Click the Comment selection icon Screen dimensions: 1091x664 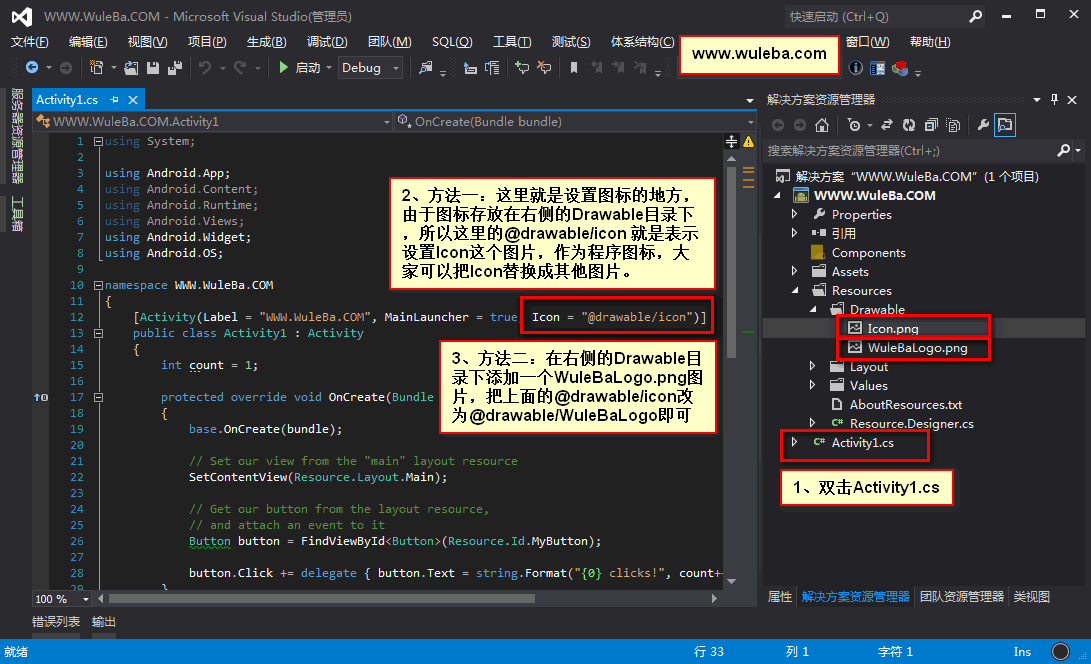click(522, 67)
